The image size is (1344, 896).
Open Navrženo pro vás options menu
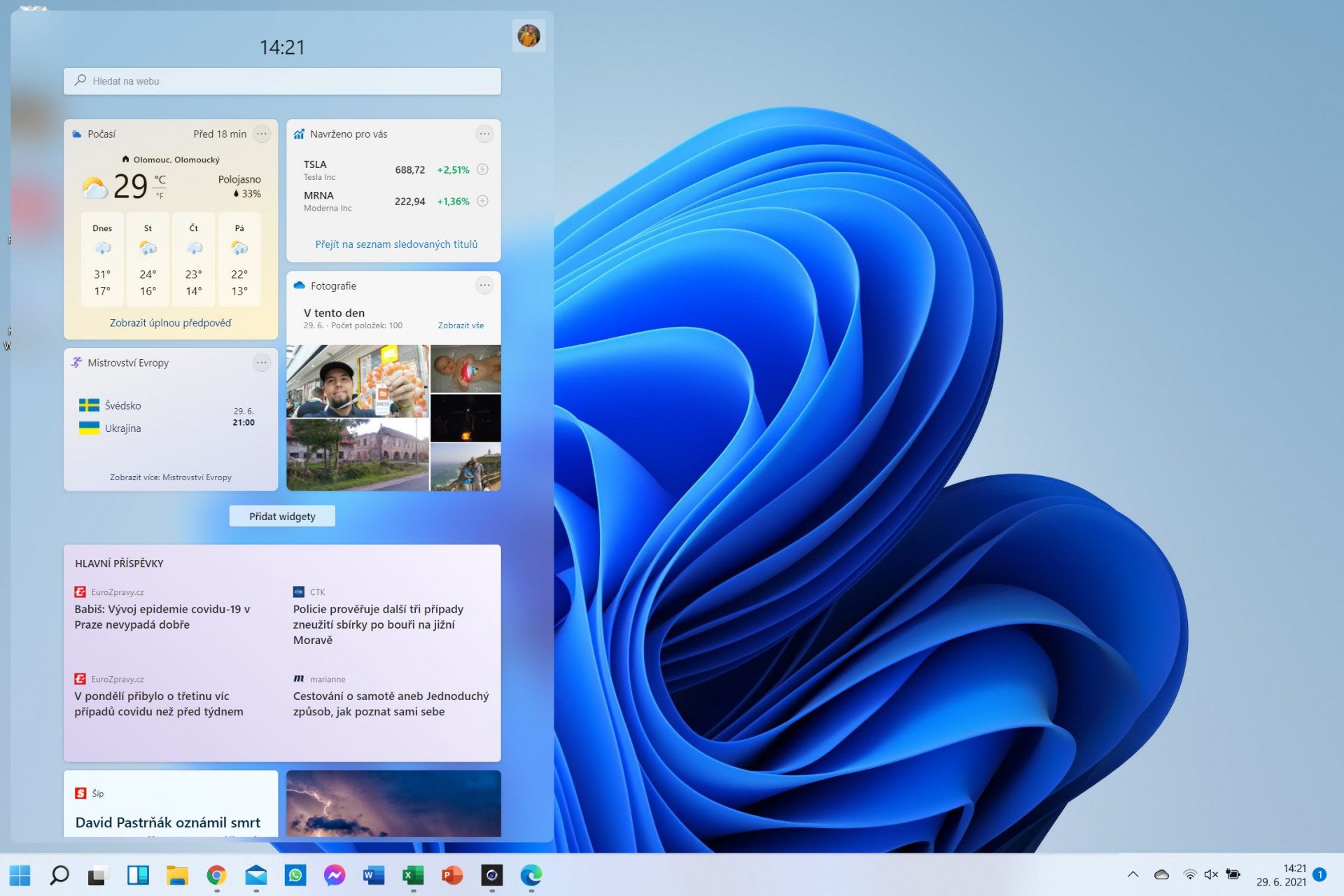pyautogui.click(x=484, y=134)
